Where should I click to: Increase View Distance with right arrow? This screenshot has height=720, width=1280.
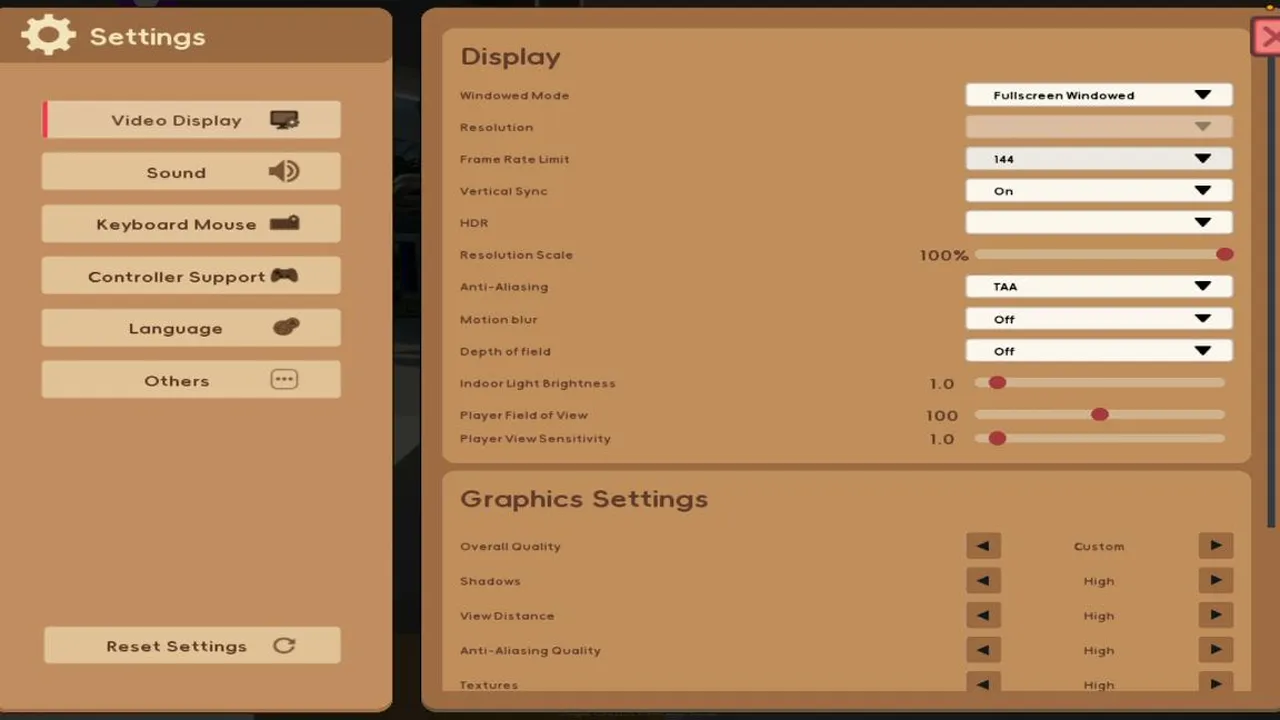click(x=1216, y=616)
